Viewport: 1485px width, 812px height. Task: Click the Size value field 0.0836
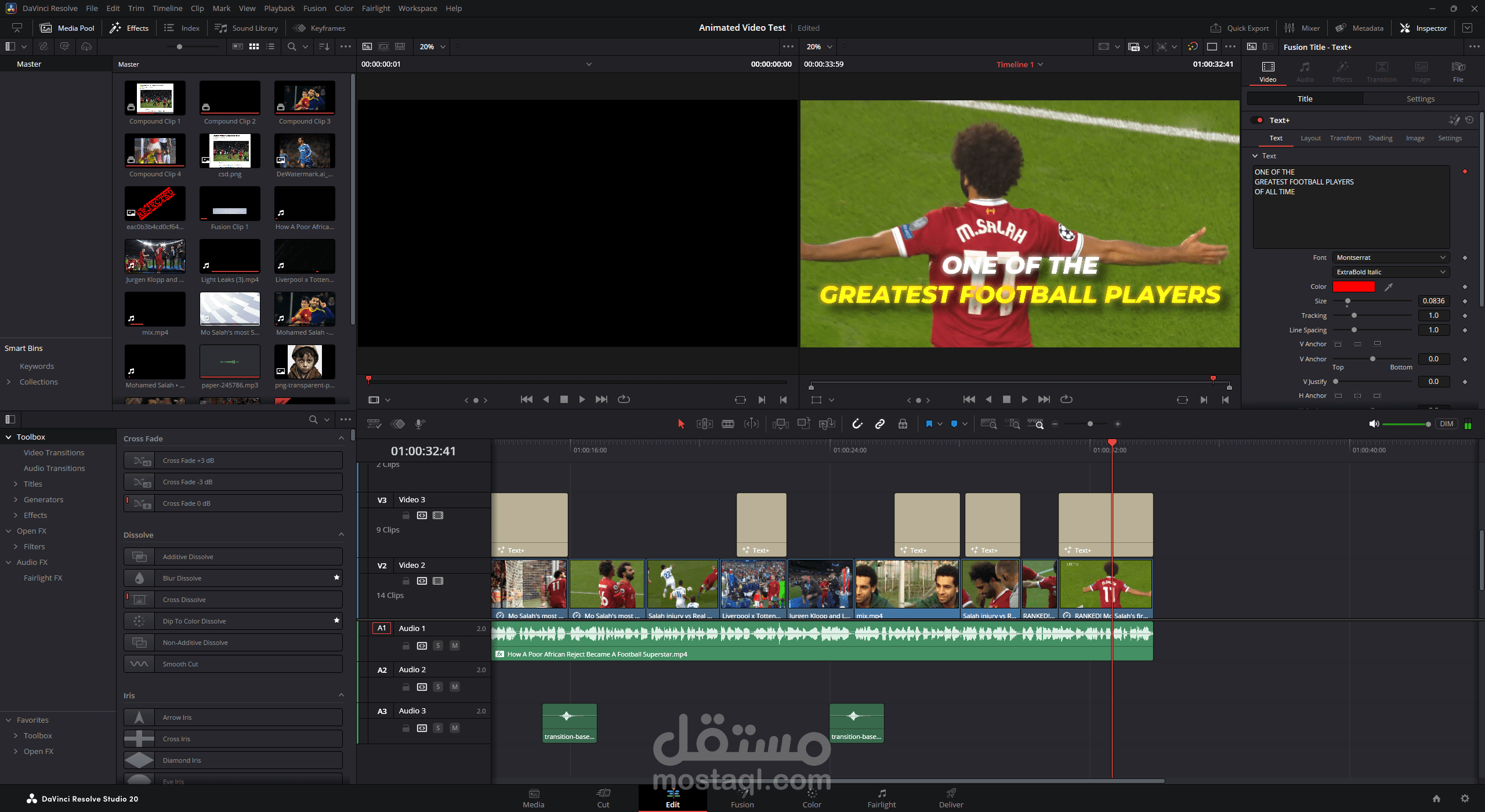1433,301
